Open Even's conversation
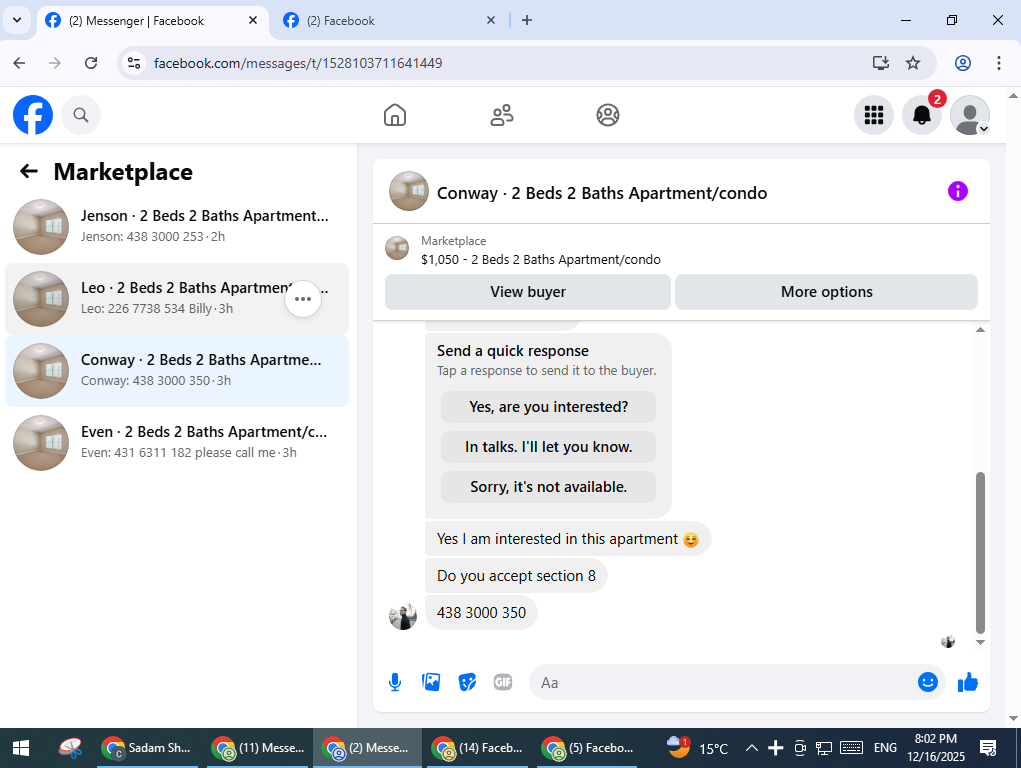Image resolution: width=1021 pixels, height=768 pixels. tap(176, 443)
